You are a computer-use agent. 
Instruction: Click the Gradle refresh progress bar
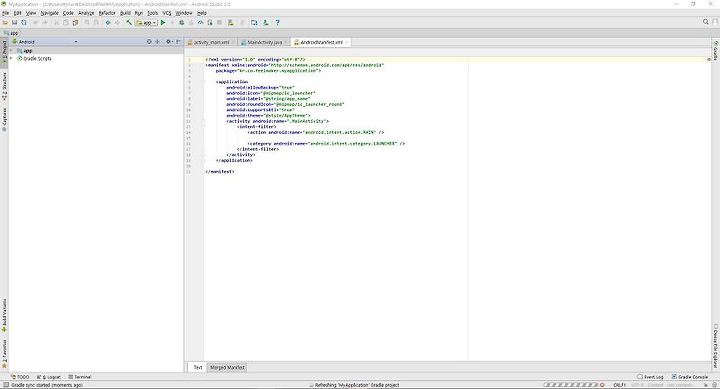click(571, 385)
